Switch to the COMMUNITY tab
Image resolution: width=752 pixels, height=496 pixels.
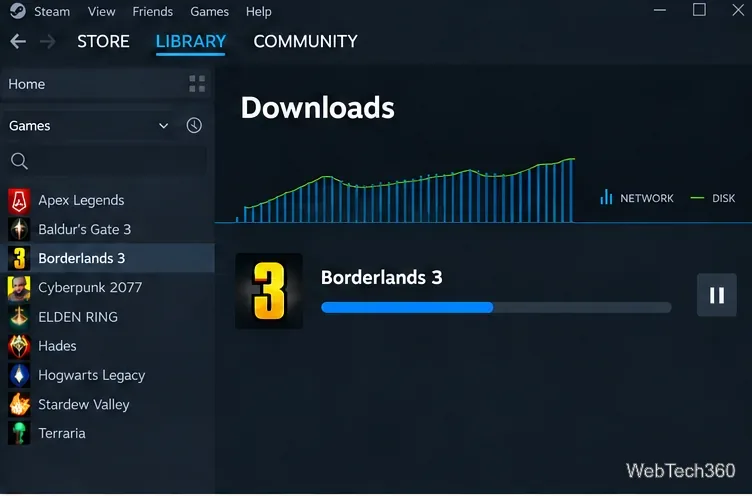[305, 42]
